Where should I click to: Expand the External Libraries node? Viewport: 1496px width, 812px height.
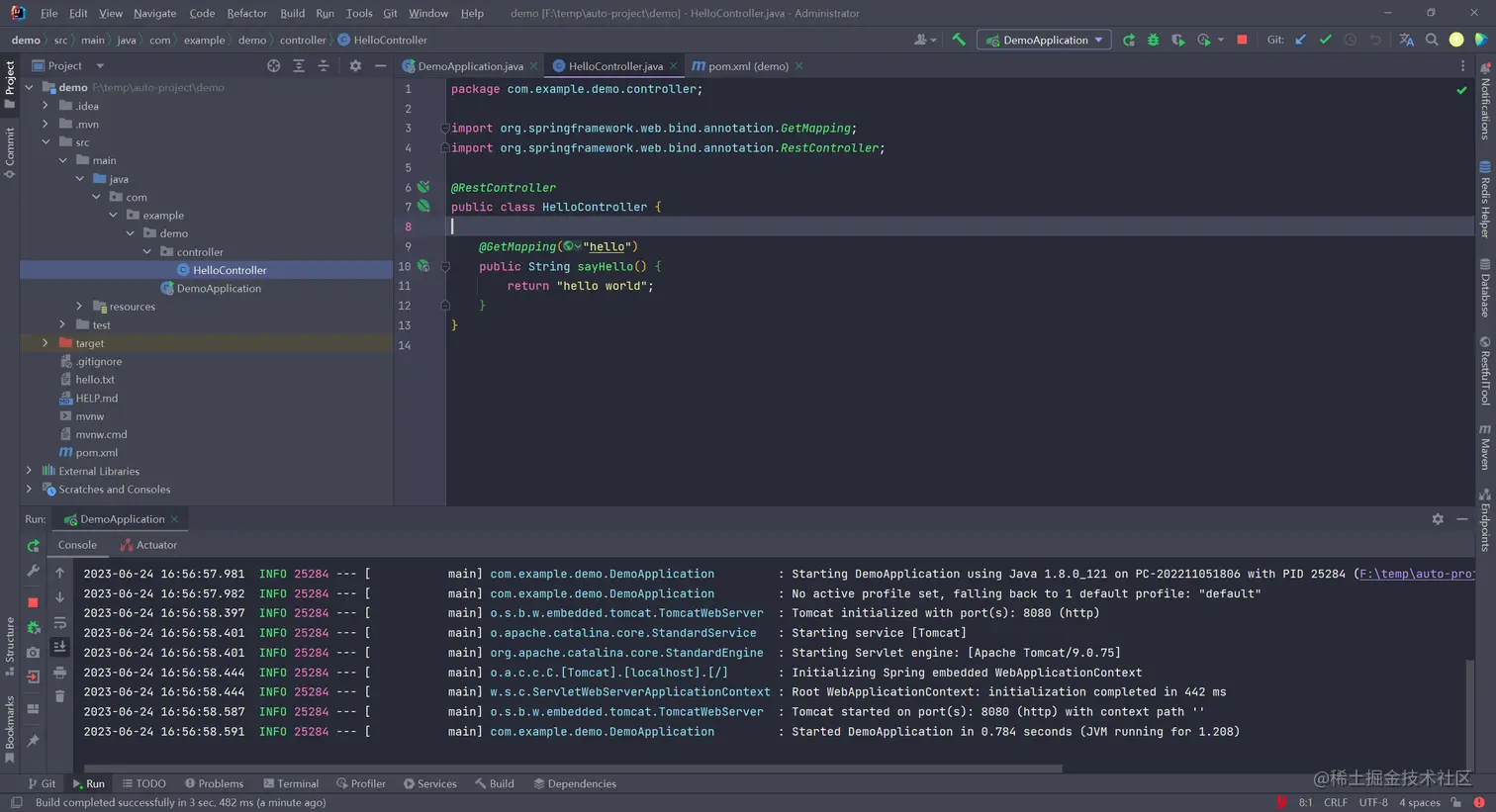click(x=29, y=471)
